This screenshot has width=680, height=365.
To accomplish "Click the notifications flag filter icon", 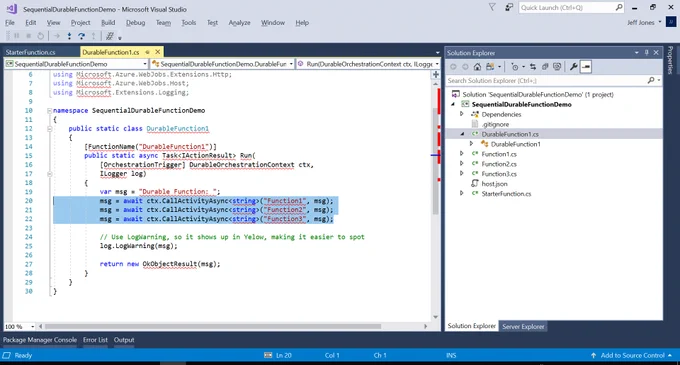I will (x=492, y=7).
